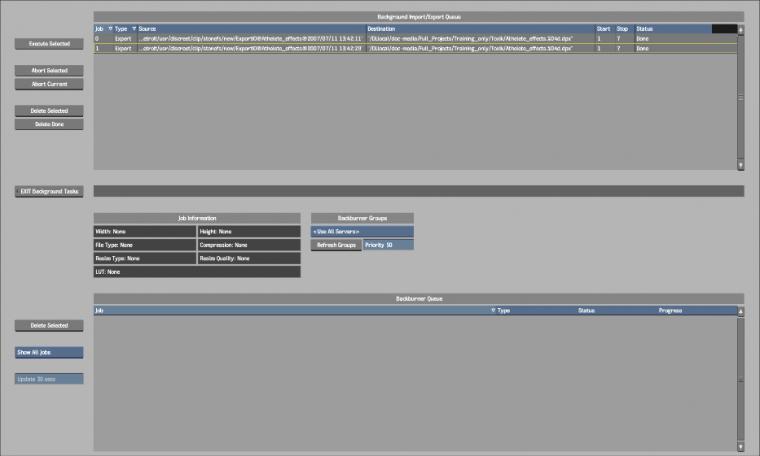Click the Priority 50 field
This screenshot has height=456, width=760.
point(388,245)
